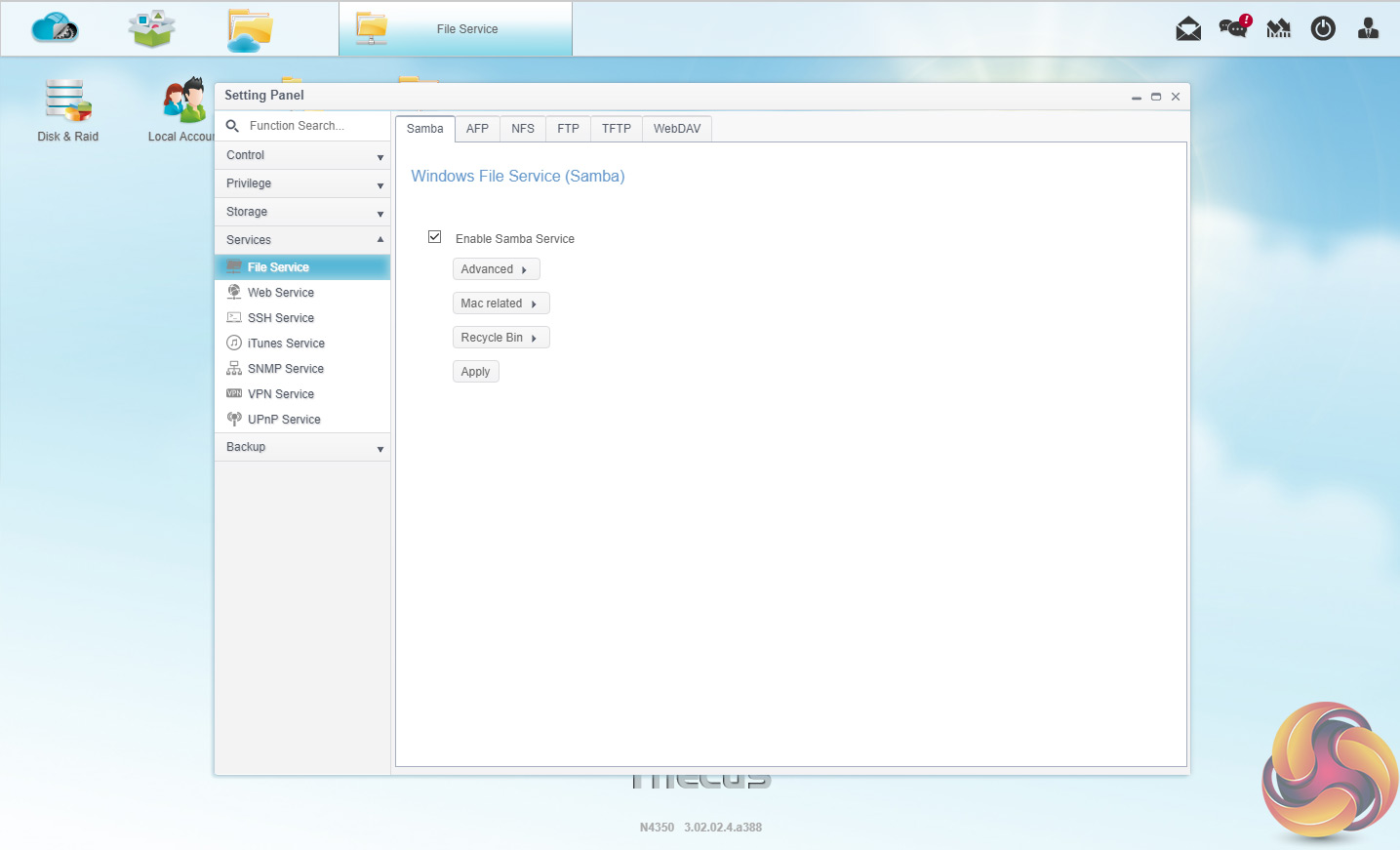Select iTunes Service in sidebar
Viewport: 1400px width, 850px height.
[x=302, y=344]
